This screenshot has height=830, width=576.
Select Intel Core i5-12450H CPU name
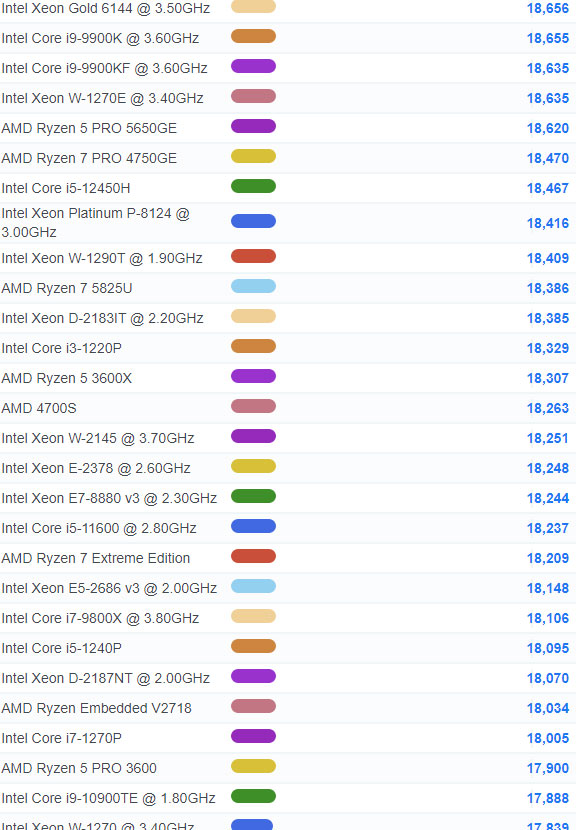pos(66,188)
